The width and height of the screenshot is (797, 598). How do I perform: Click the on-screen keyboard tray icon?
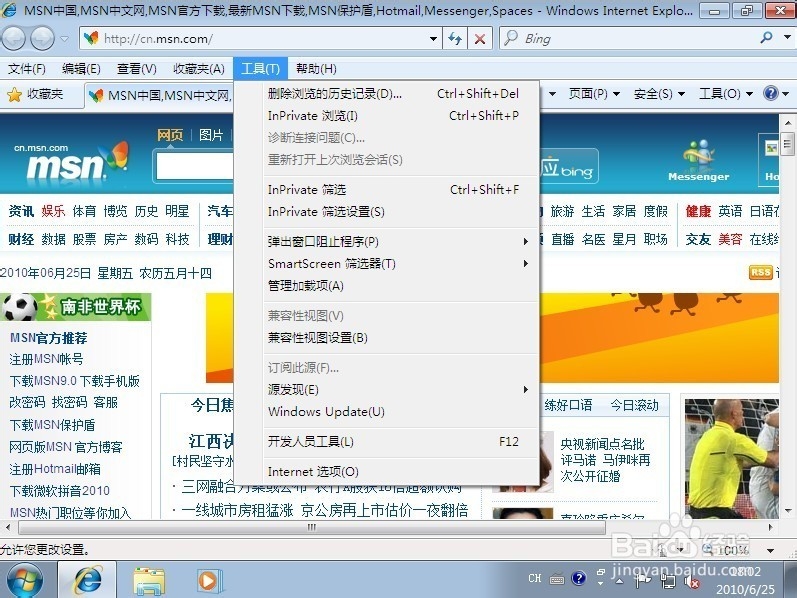point(557,579)
